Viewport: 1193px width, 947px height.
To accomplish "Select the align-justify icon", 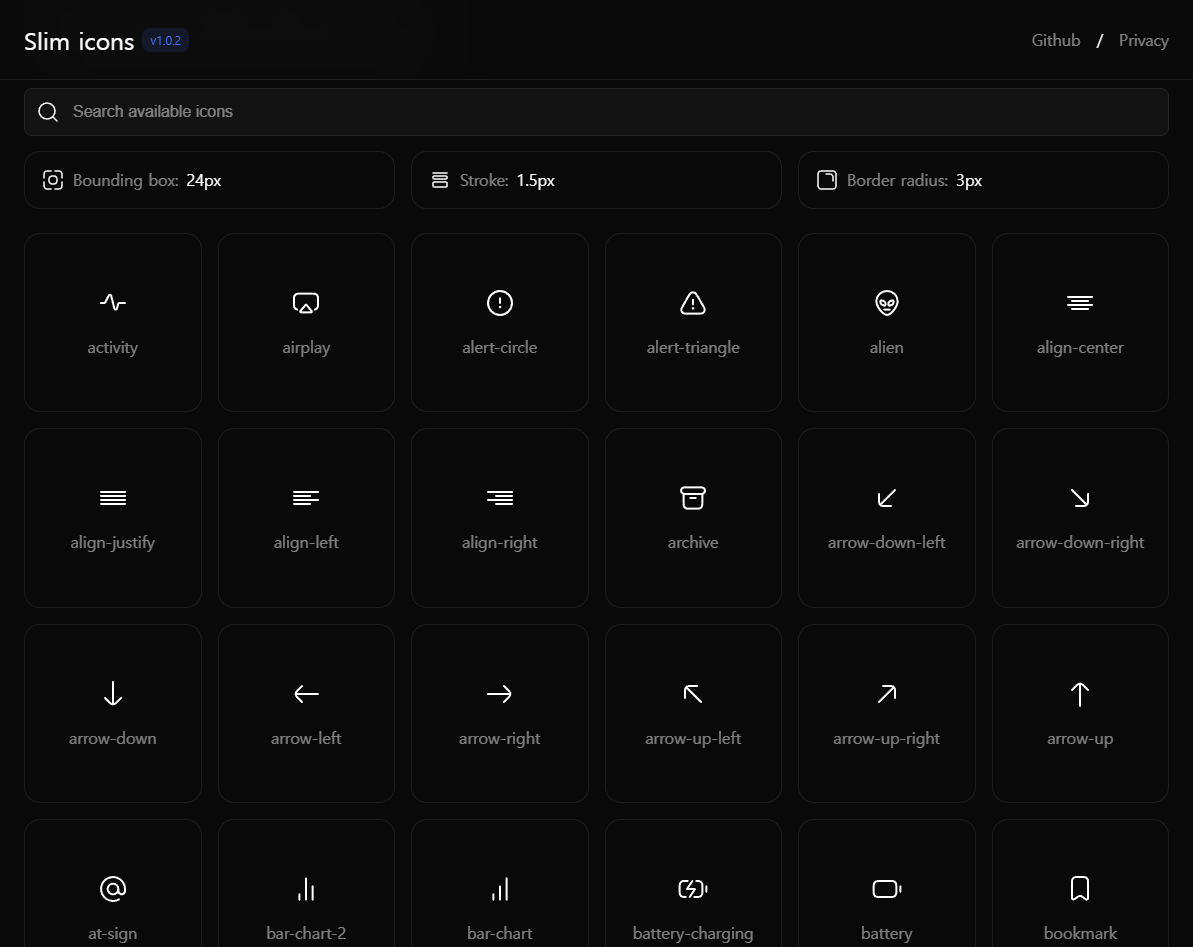I will tap(113, 497).
